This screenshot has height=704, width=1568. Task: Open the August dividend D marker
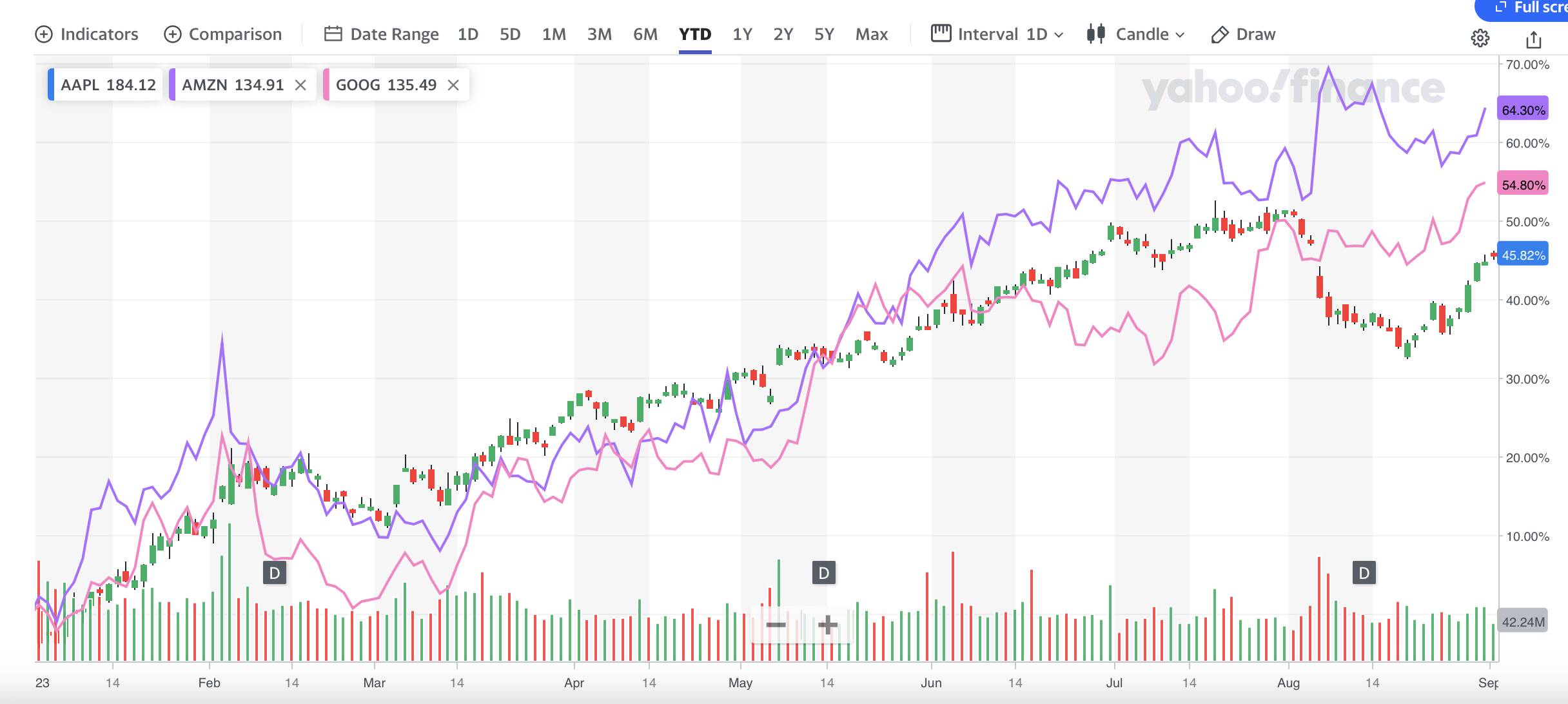1364,572
